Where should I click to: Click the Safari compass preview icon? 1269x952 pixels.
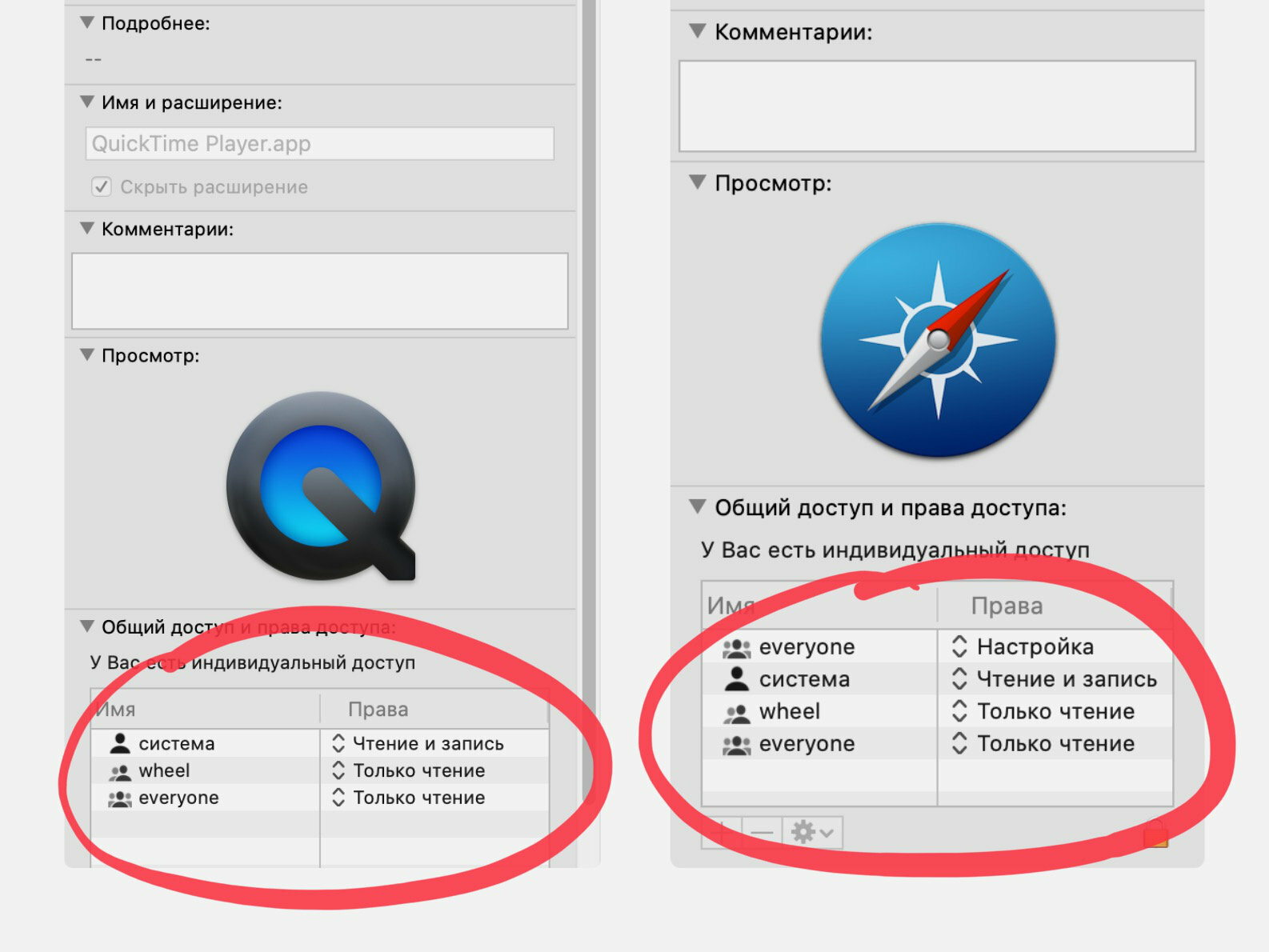pos(938,340)
